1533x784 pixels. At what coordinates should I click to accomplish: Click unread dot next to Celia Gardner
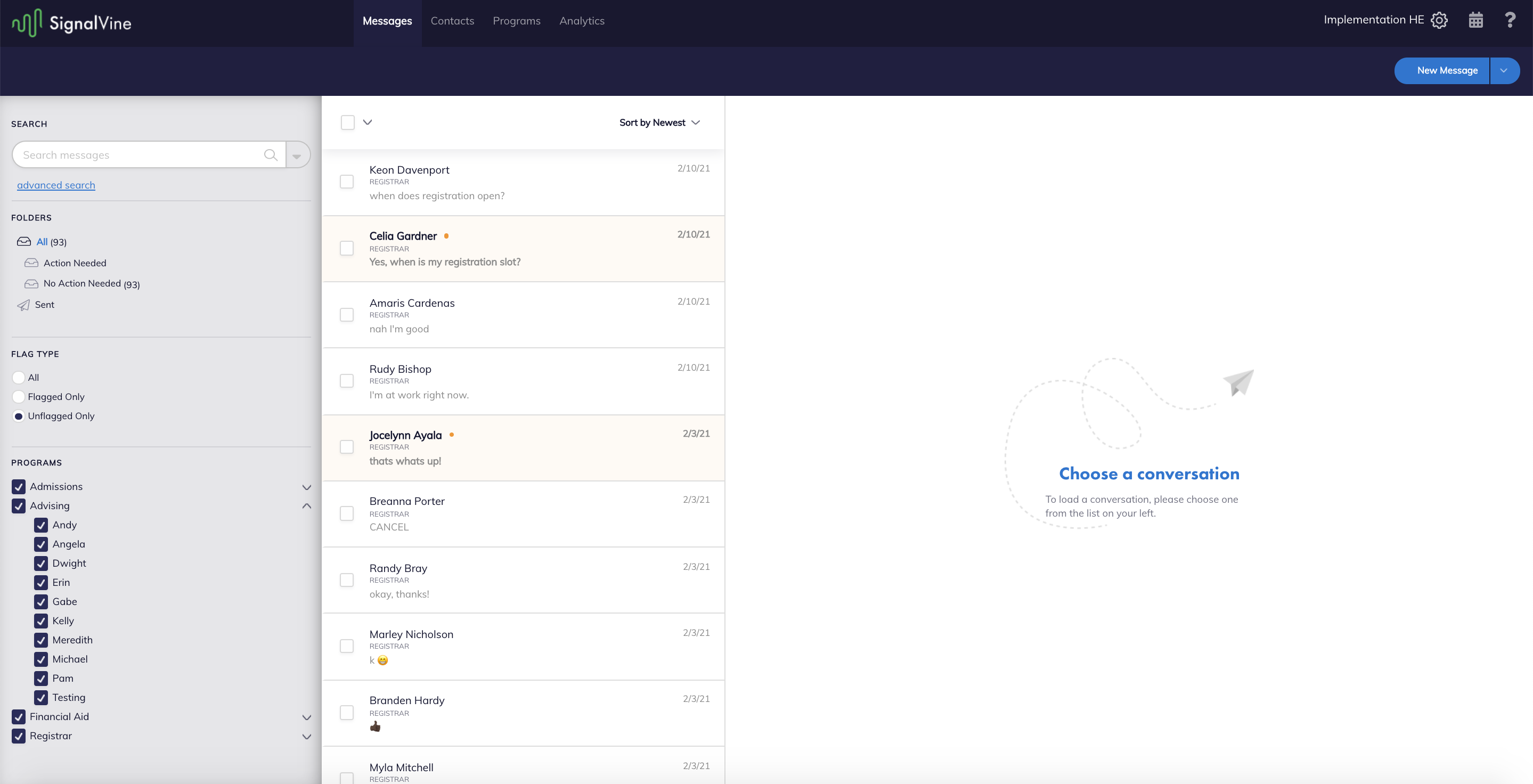click(446, 236)
